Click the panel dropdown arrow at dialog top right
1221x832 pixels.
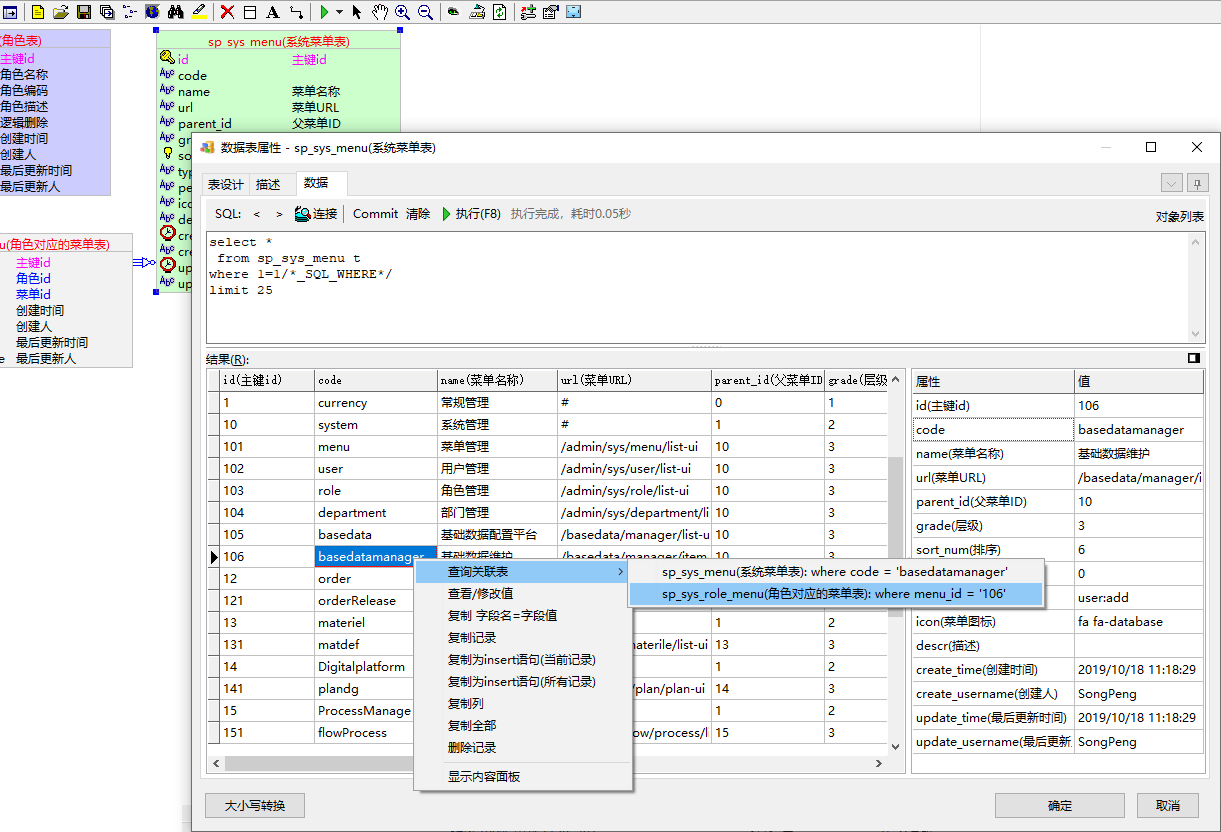(x=1171, y=183)
